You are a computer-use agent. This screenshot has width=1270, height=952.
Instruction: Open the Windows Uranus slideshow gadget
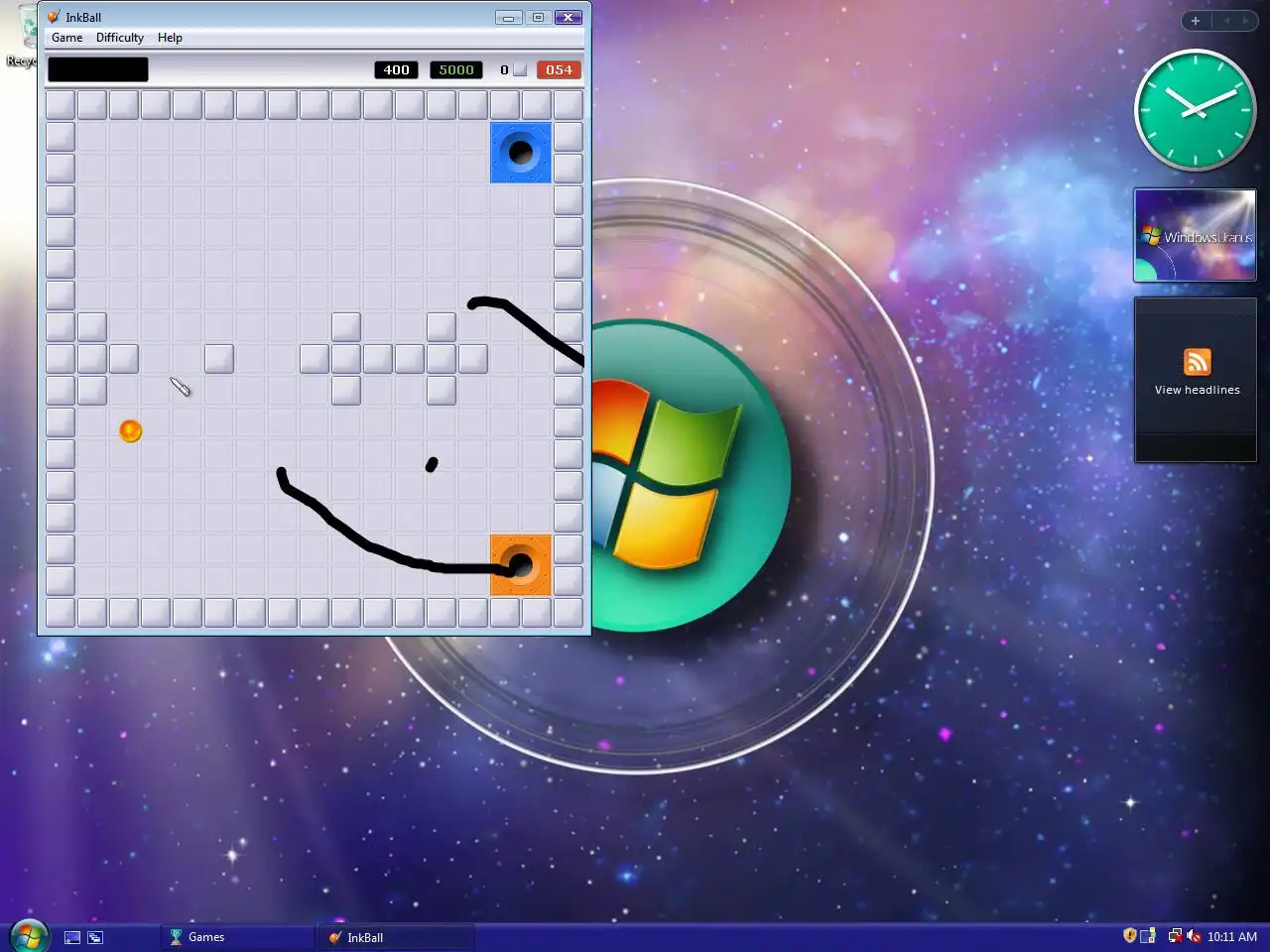click(1196, 236)
